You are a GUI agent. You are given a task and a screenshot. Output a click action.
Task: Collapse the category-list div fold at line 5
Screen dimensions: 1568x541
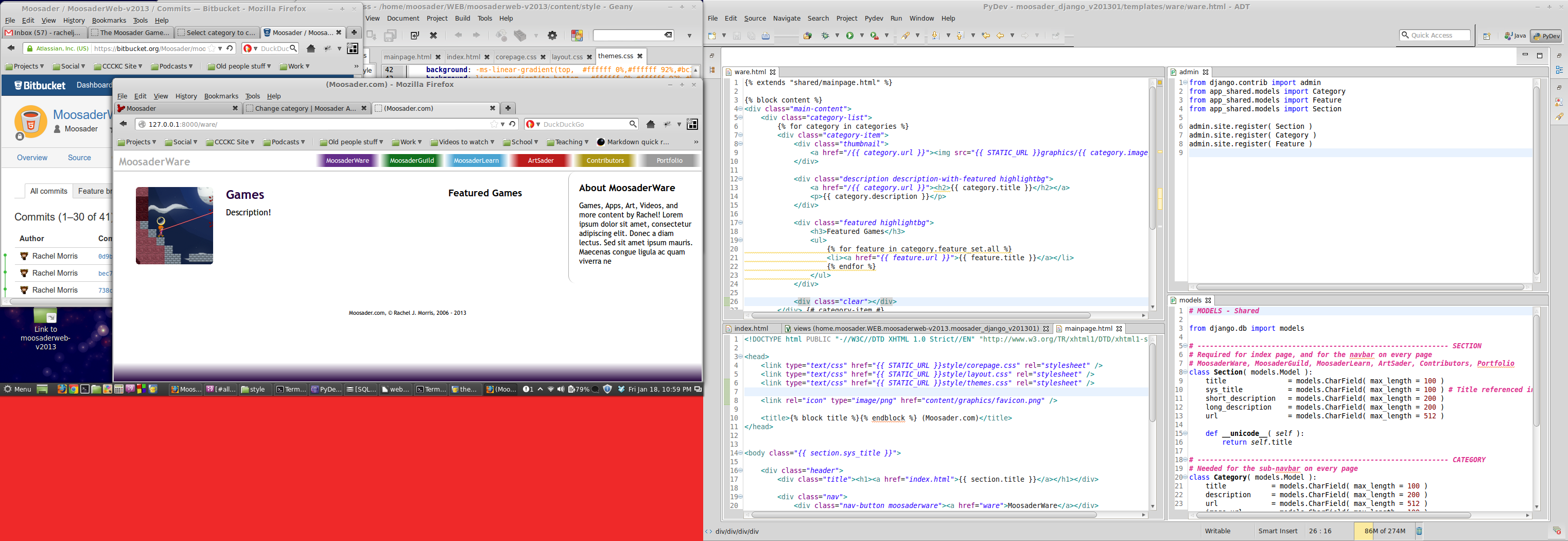tap(741, 117)
